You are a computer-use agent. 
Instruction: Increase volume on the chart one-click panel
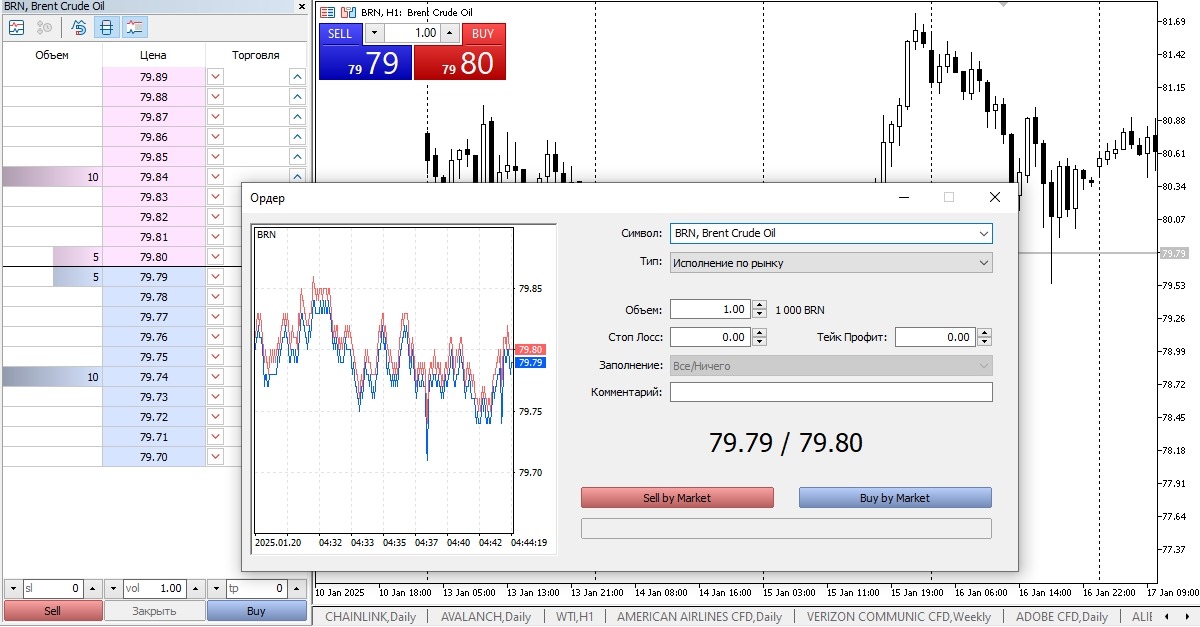[449, 33]
